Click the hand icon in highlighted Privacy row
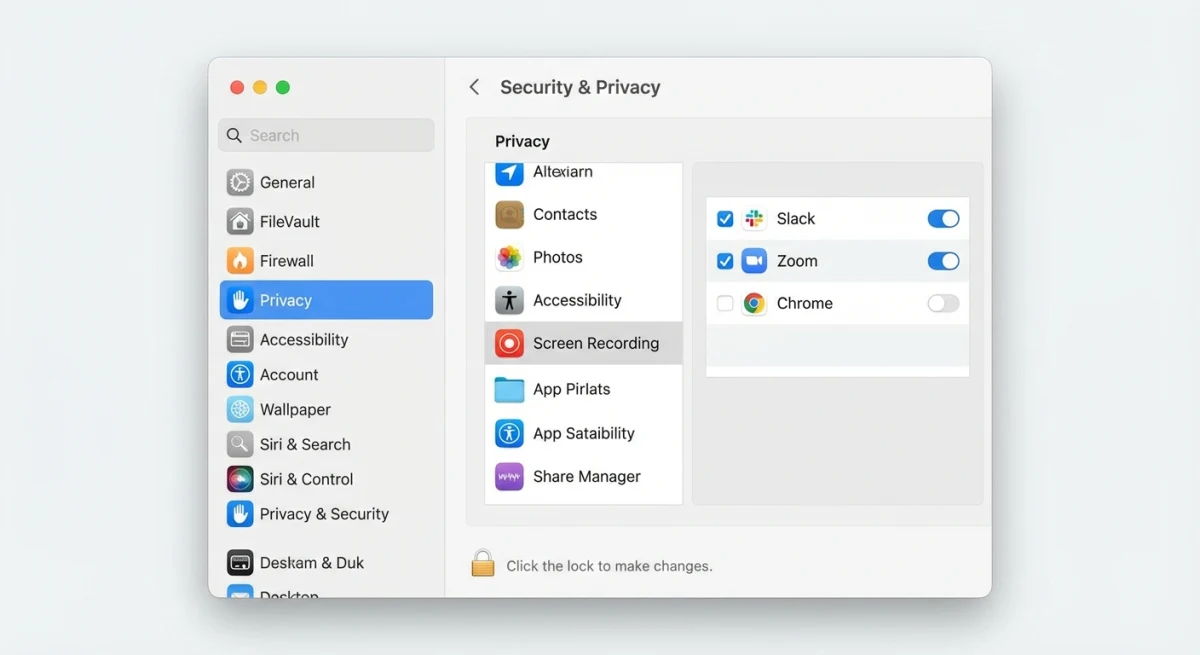The height and width of the screenshot is (655, 1200). (x=240, y=300)
